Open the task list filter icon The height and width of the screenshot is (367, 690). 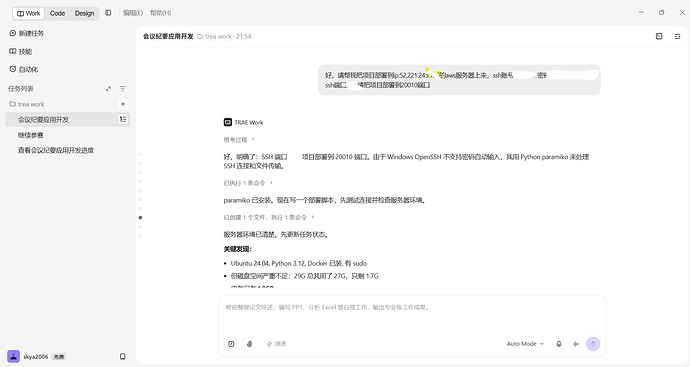[123, 89]
